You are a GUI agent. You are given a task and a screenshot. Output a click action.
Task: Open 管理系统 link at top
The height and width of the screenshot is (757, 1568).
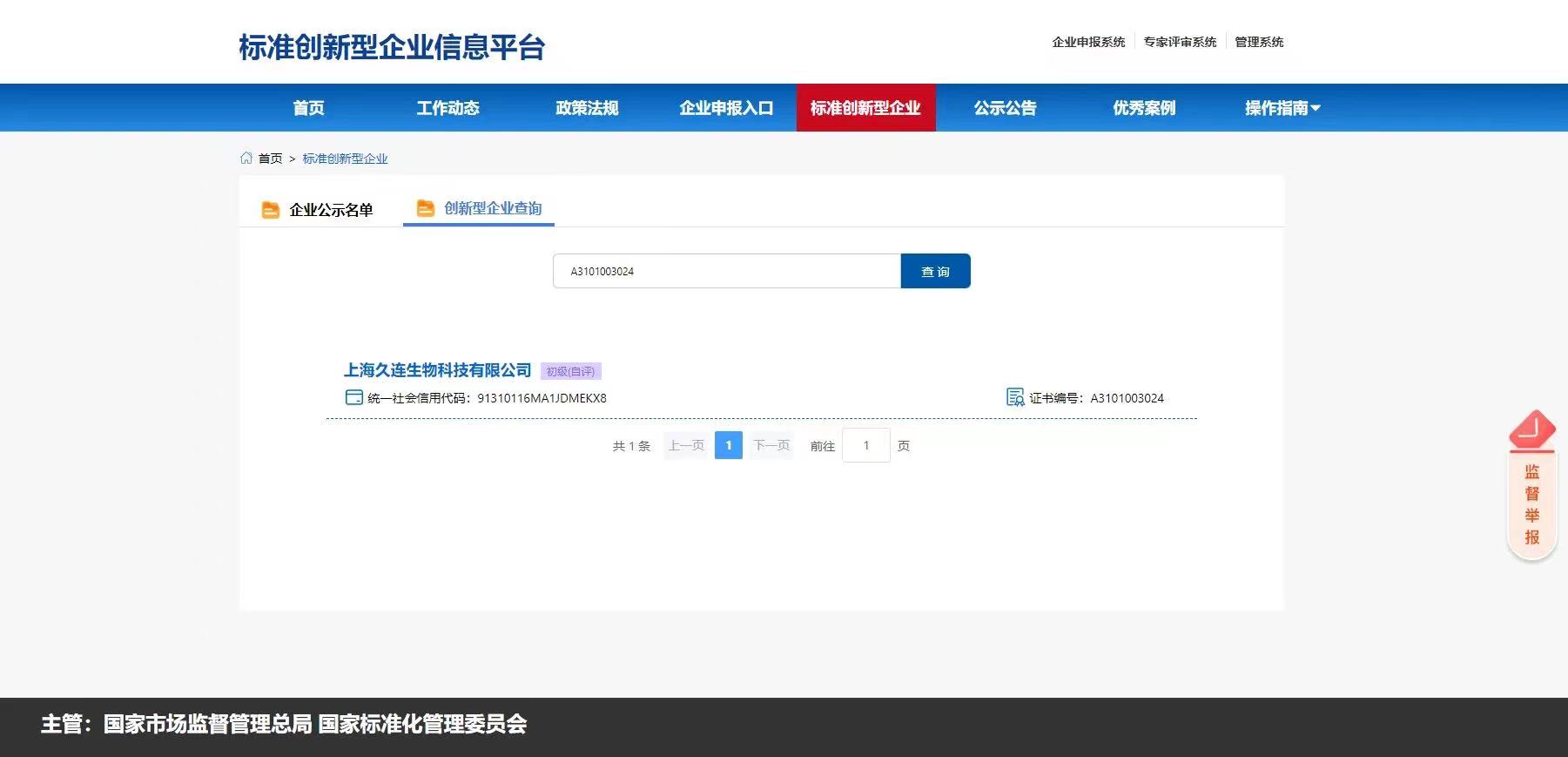pos(1259,42)
